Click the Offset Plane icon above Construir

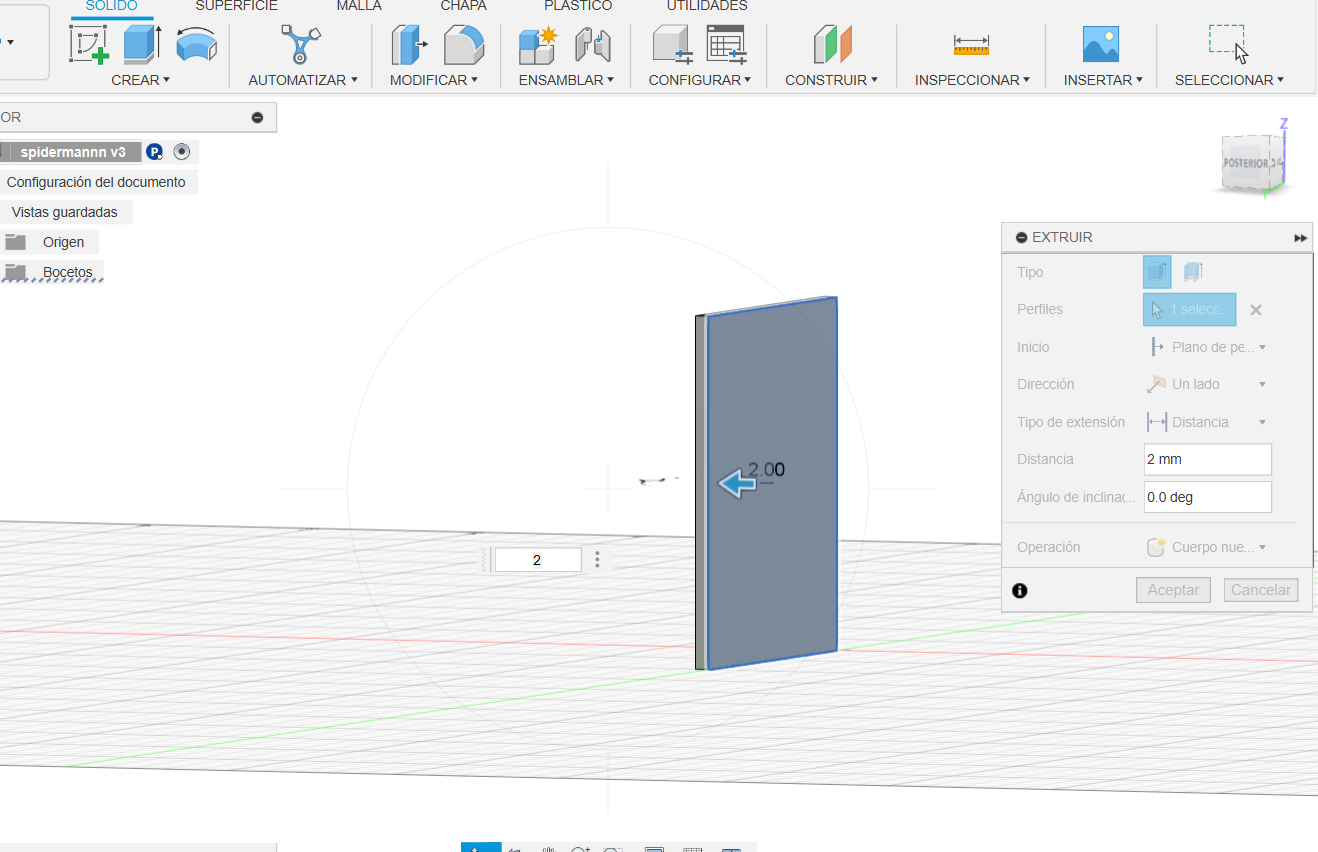coord(832,45)
